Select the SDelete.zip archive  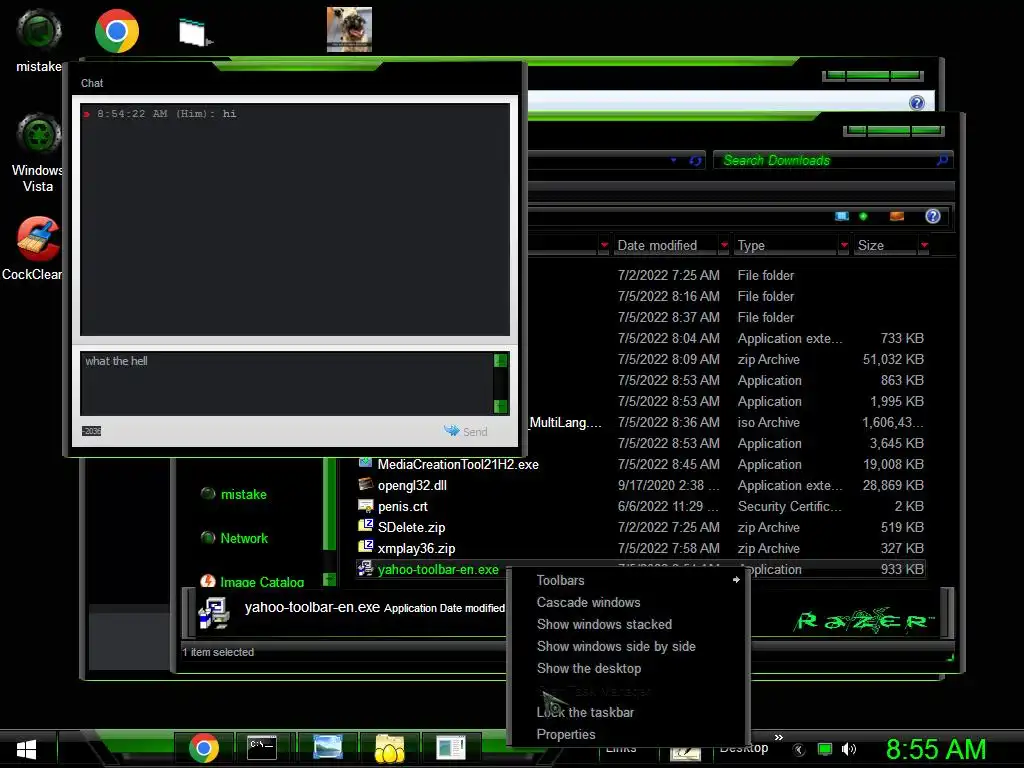411,527
